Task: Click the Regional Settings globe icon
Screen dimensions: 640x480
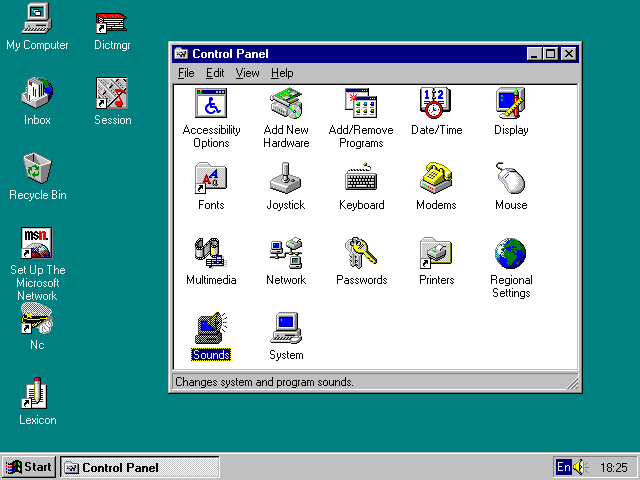Action: click(511, 254)
